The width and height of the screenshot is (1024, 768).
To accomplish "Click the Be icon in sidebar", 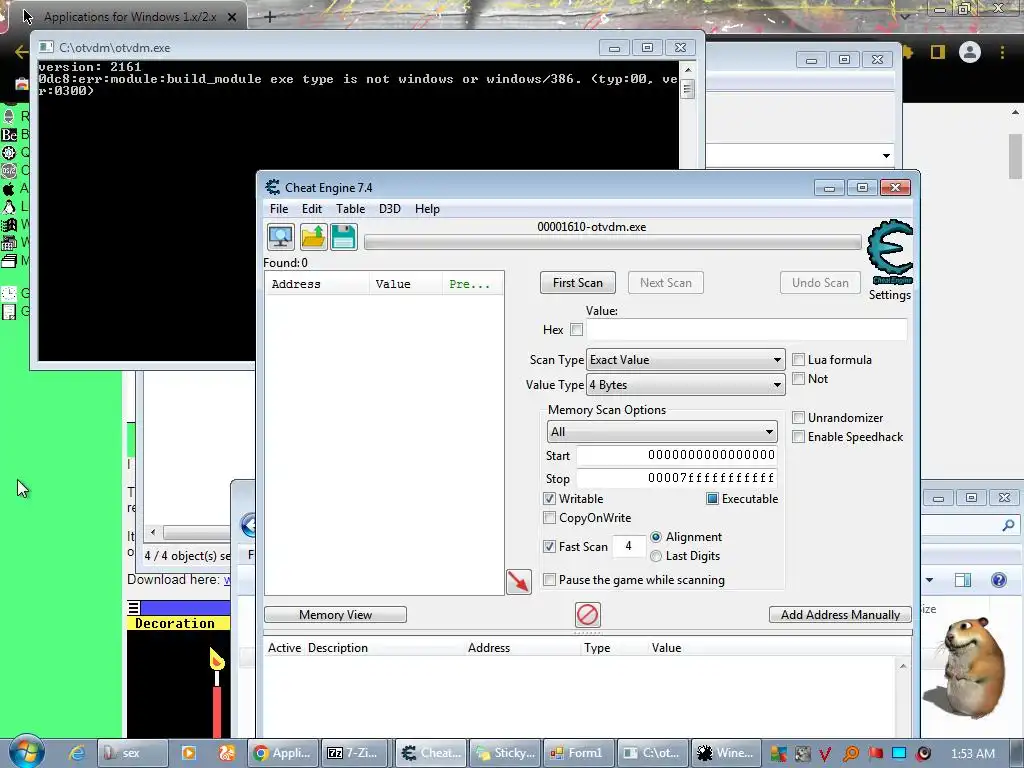I will (8, 135).
